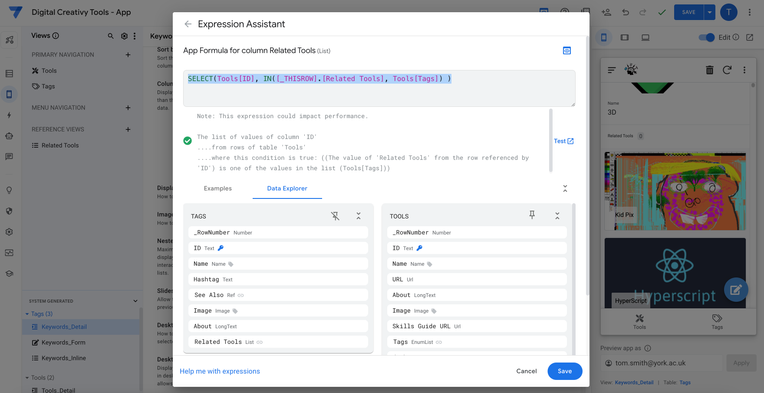764x393 pixels.
Task: Click the green checkmark status icon
Action: pyautogui.click(x=661, y=12)
